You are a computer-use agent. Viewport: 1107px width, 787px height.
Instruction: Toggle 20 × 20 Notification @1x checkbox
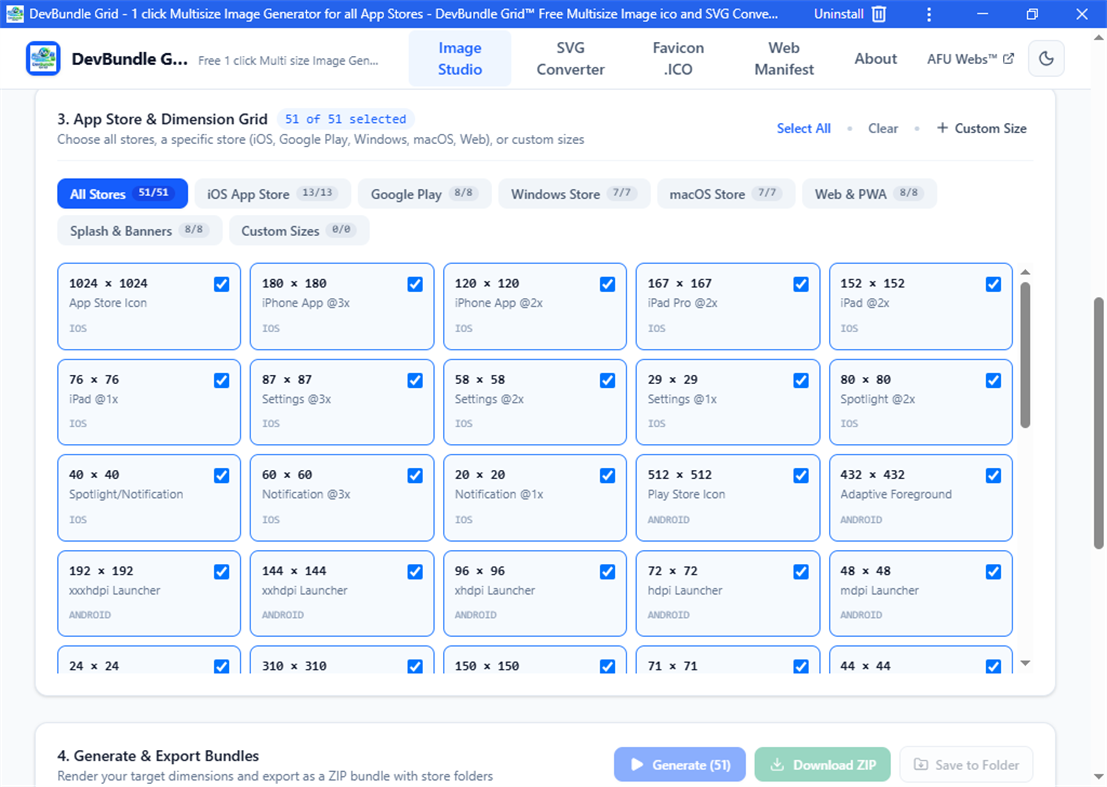click(x=607, y=476)
